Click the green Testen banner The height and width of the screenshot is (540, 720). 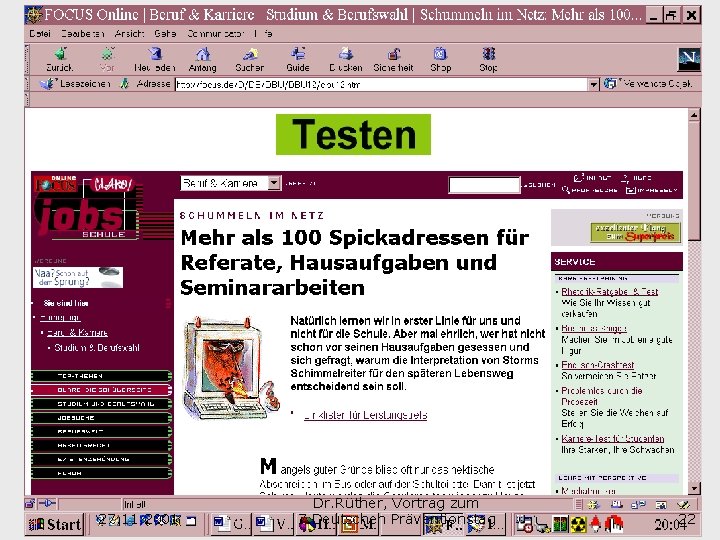pyautogui.click(x=353, y=135)
